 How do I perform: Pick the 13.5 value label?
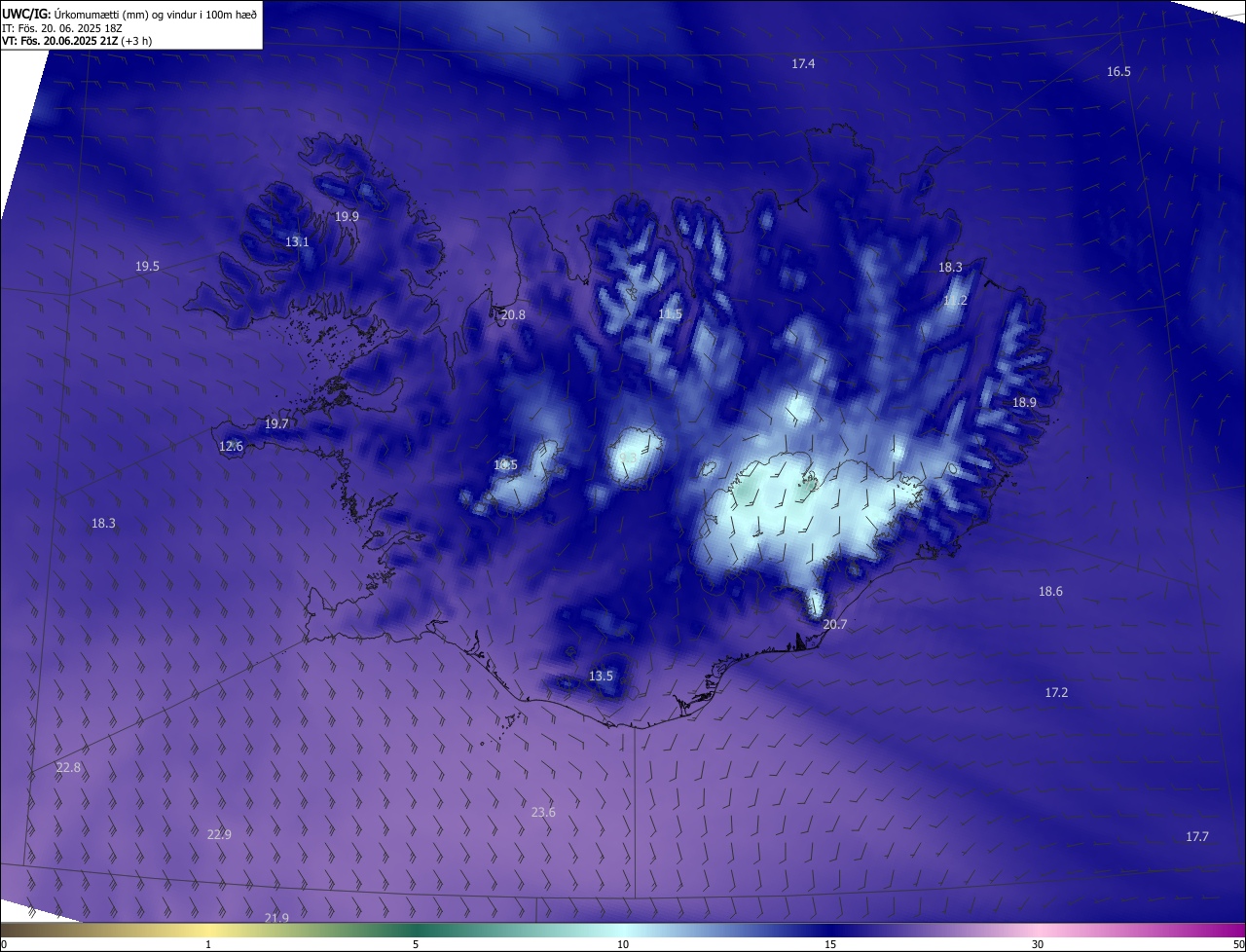(601, 676)
